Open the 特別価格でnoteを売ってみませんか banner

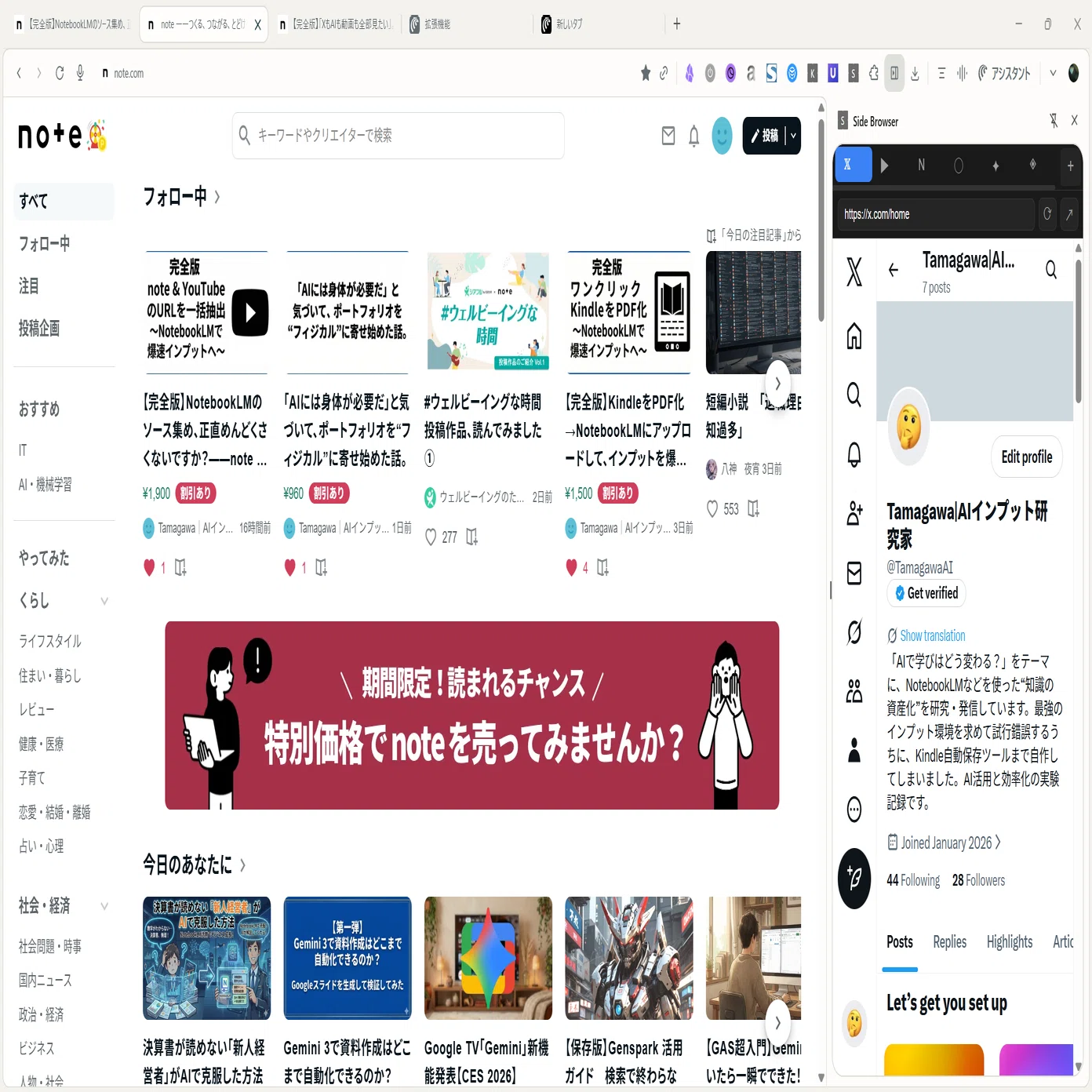point(471,715)
